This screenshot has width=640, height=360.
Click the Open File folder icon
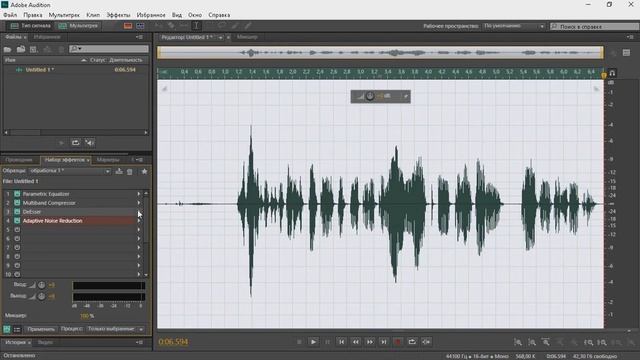7,49
